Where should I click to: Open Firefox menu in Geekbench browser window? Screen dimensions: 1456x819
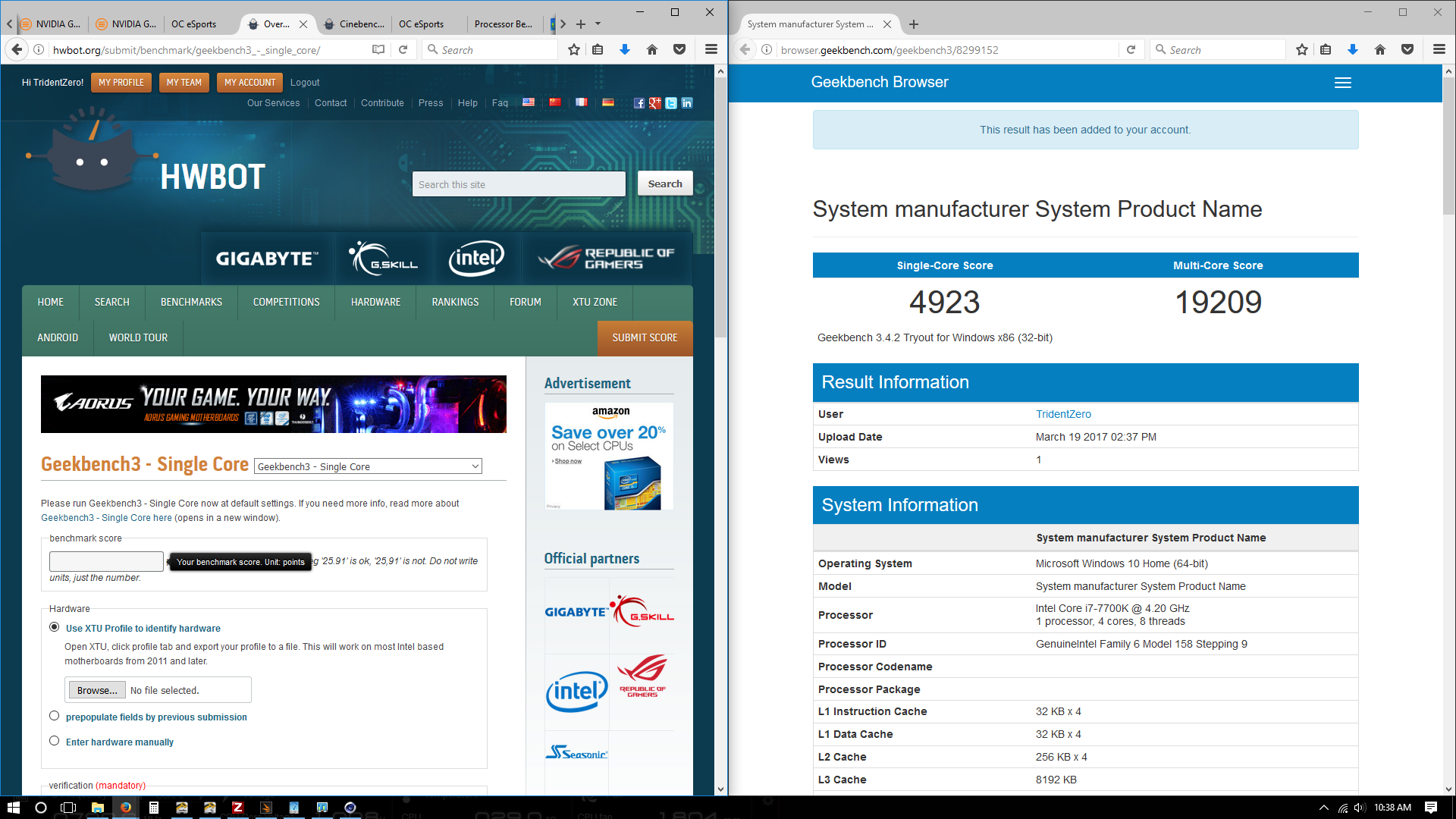[x=1439, y=49]
